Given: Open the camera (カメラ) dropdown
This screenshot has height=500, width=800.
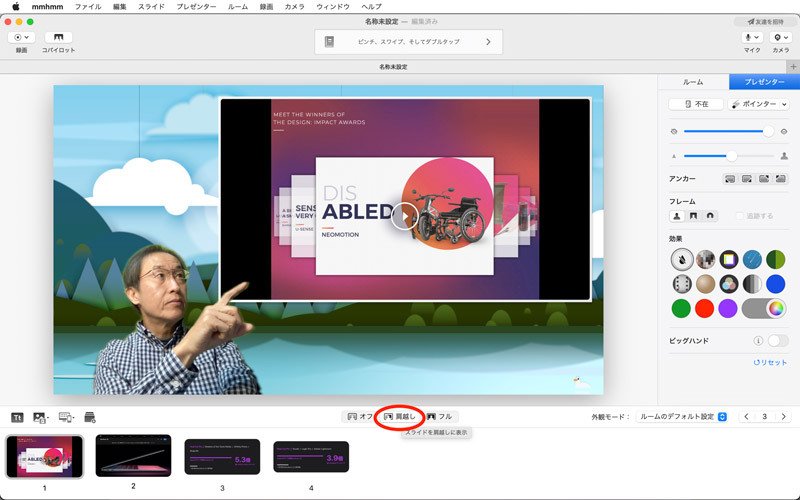Looking at the screenshot, I should coord(781,37).
